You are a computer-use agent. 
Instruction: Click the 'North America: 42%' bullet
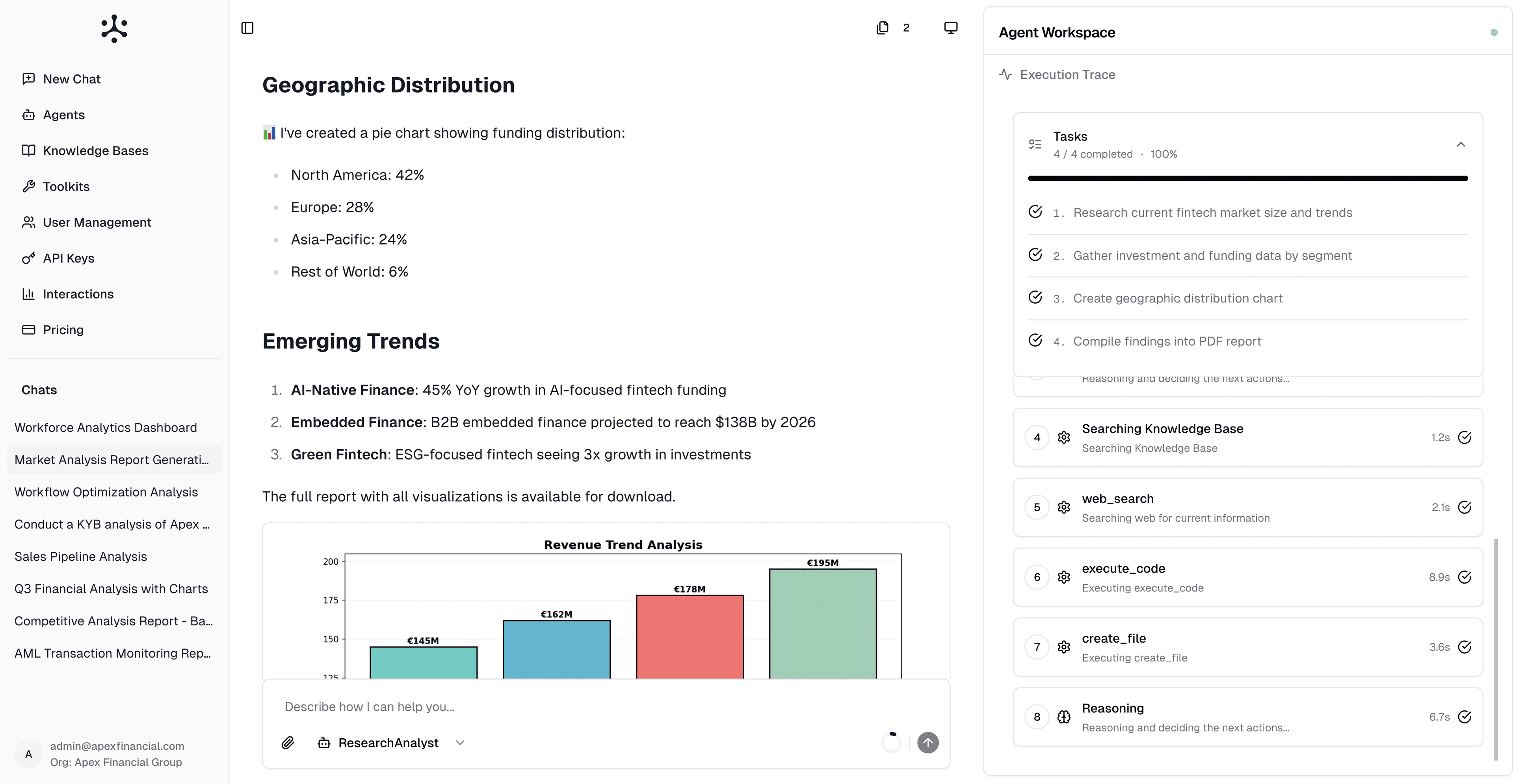[357, 175]
